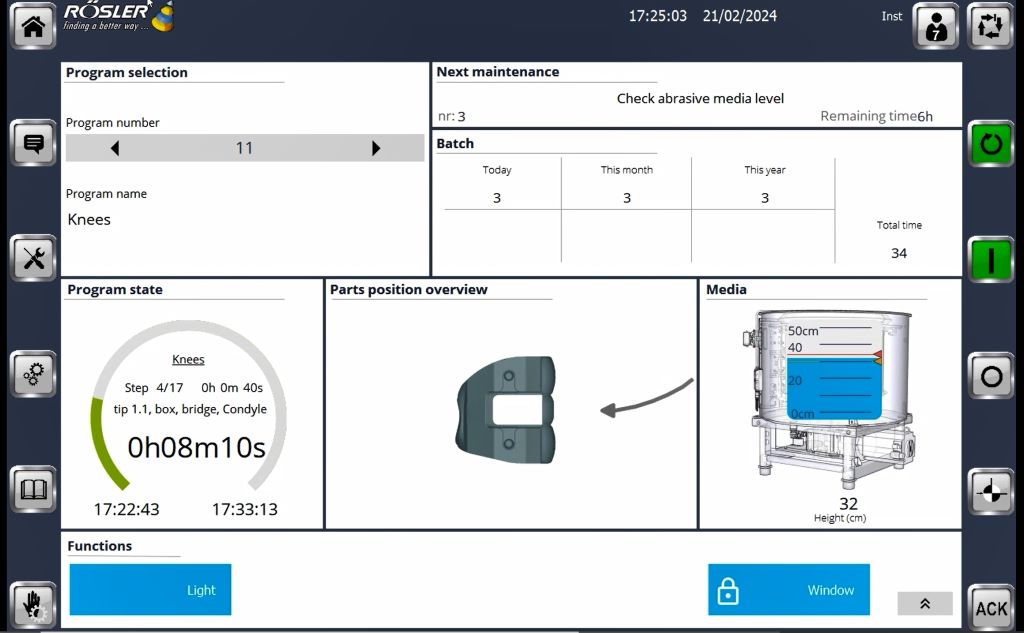Click the This month batch count
The width and height of the screenshot is (1024, 633).
click(627, 198)
